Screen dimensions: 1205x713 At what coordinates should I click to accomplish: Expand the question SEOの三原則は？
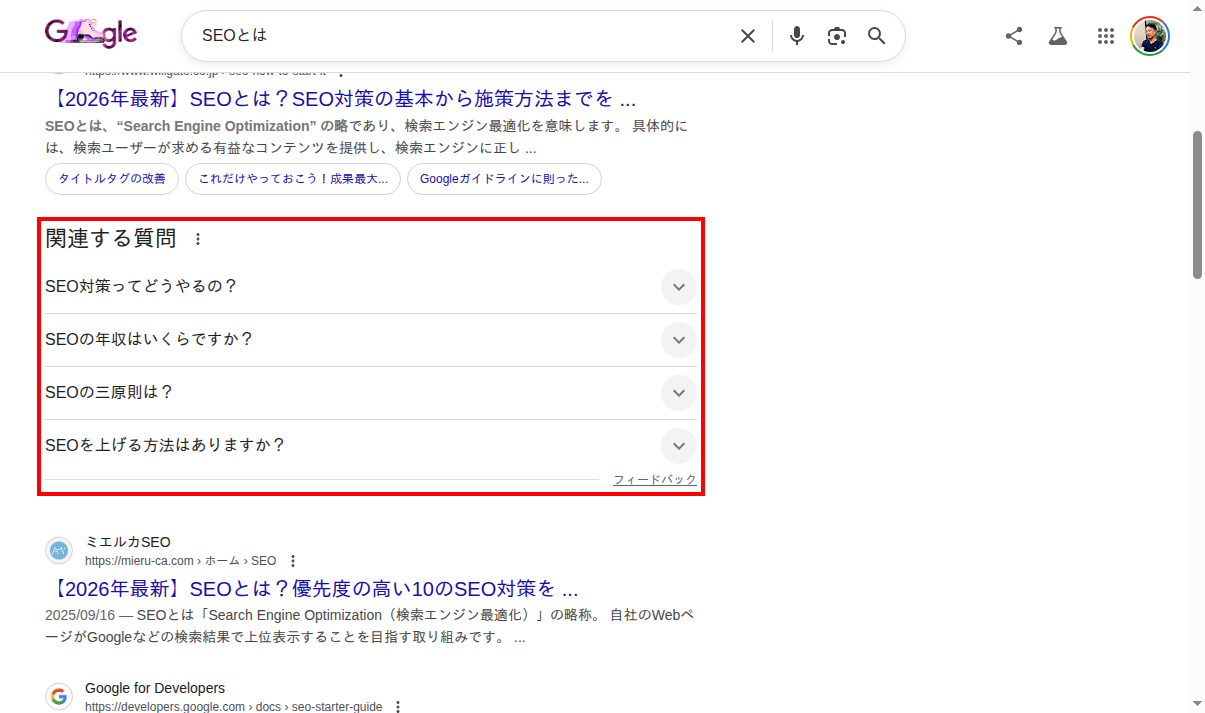point(678,393)
